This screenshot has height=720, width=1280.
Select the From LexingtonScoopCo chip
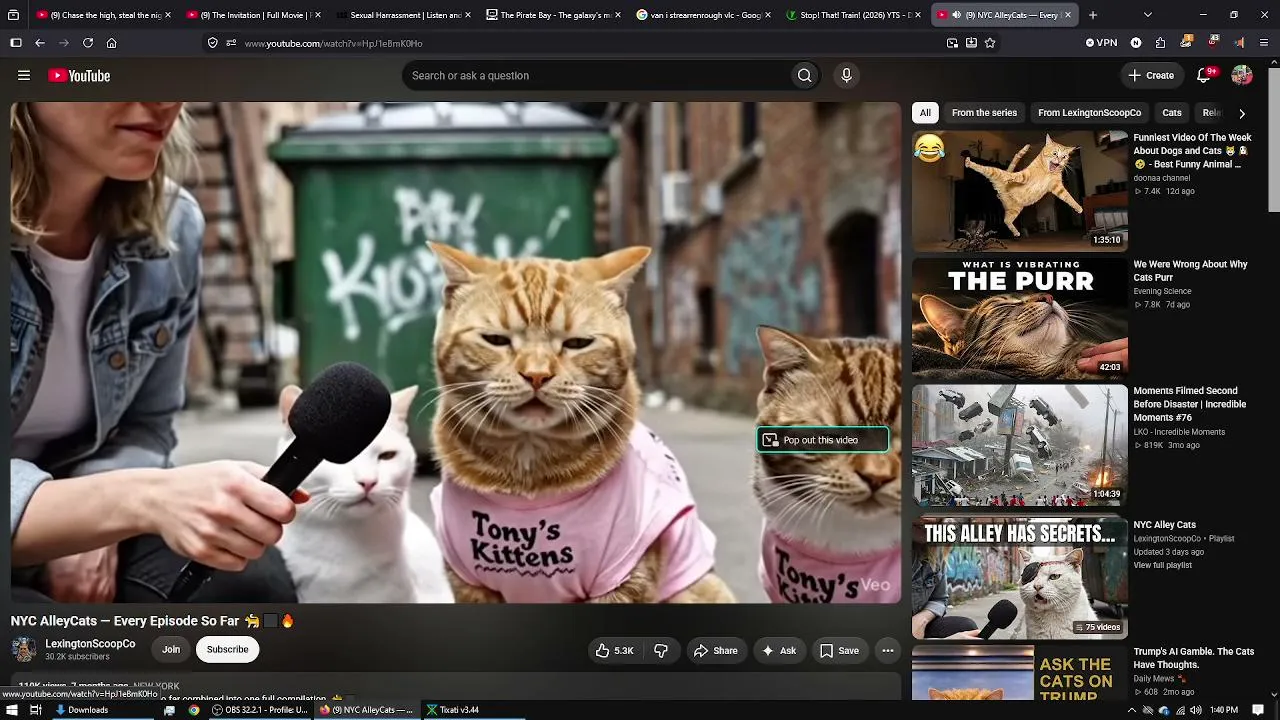point(1089,113)
